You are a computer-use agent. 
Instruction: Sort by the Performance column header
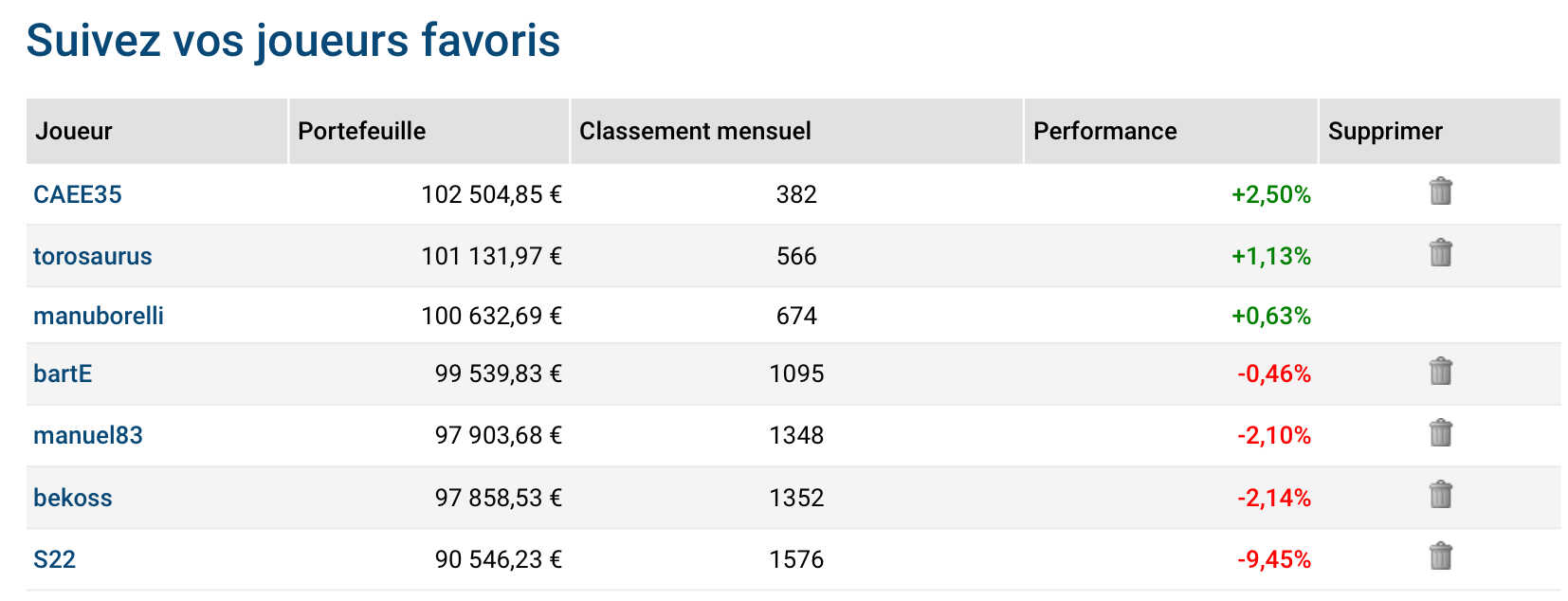click(x=1171, y=131)
